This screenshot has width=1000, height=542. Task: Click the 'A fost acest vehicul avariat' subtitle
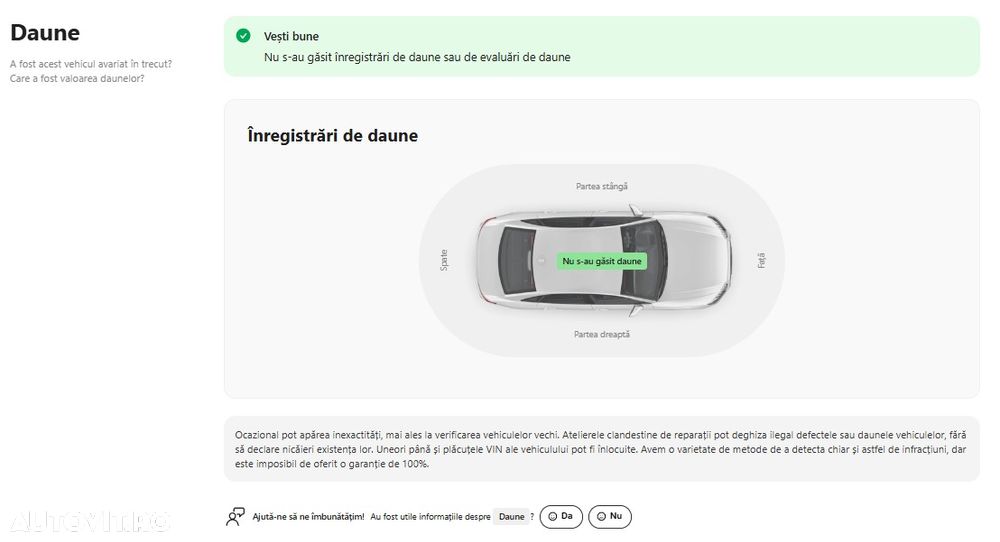(x=91, y=64)
